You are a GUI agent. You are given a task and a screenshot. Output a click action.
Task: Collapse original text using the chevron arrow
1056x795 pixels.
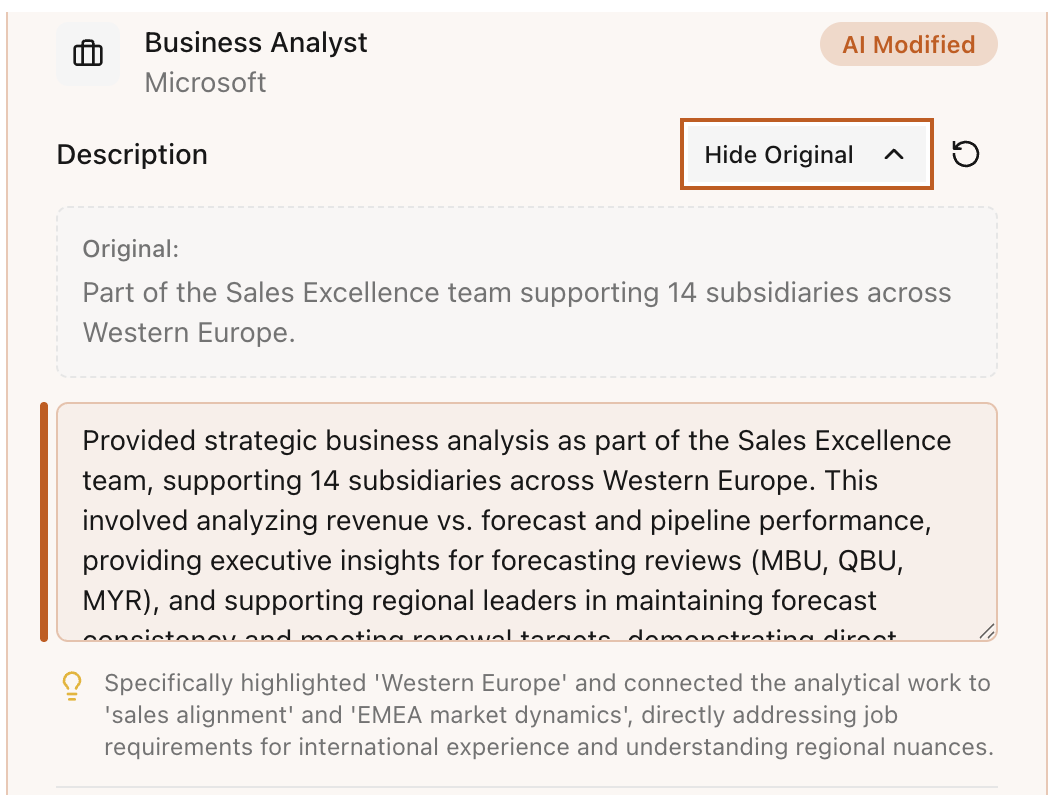894,155
